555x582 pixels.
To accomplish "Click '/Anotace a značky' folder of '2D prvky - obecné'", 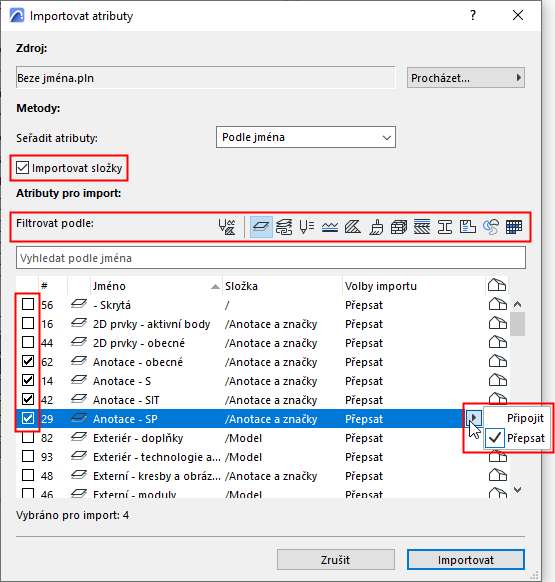I will click(x=271, y=343).
